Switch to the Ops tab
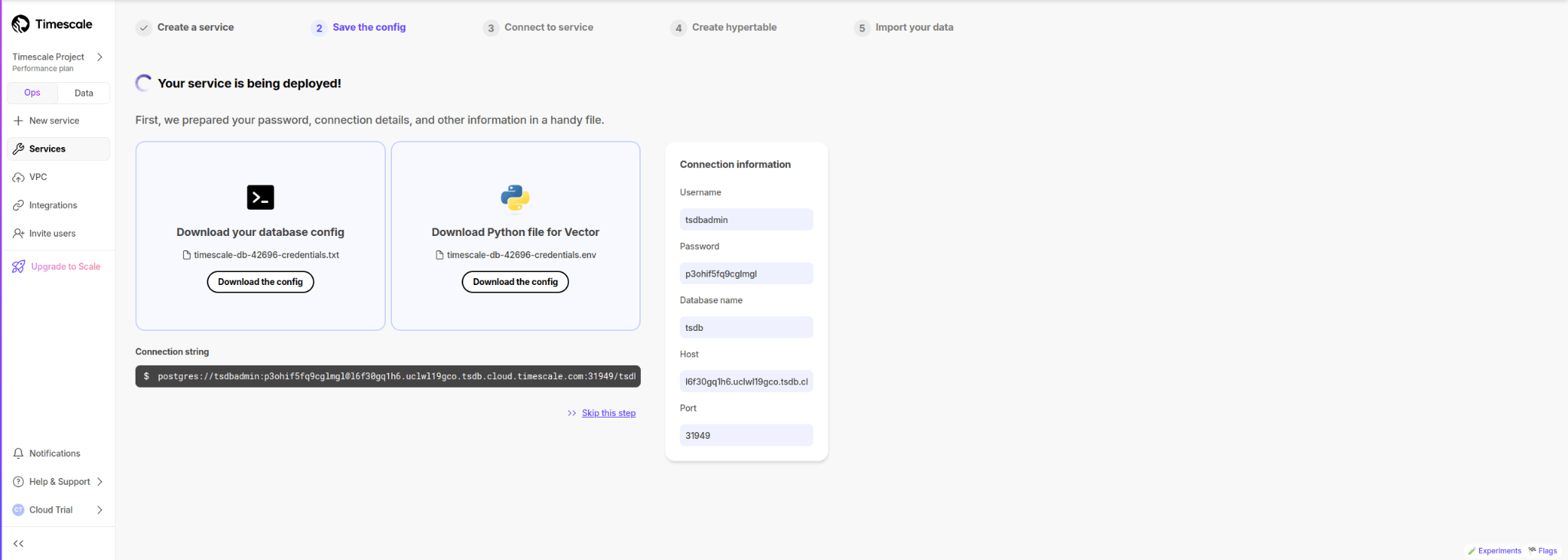This screenshot has height=560, width=1568. [32, 93]
